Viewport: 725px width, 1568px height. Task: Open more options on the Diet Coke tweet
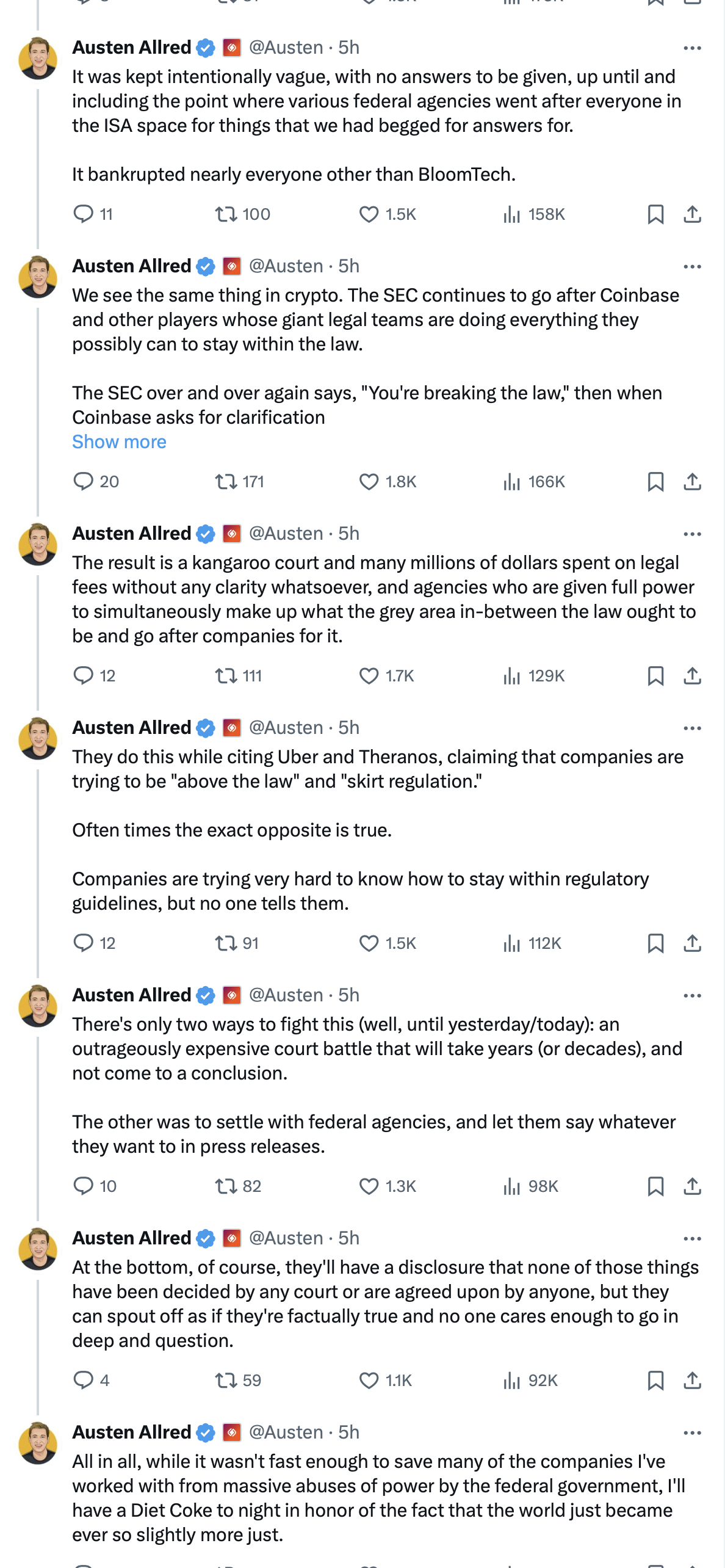coord(692,1432)
